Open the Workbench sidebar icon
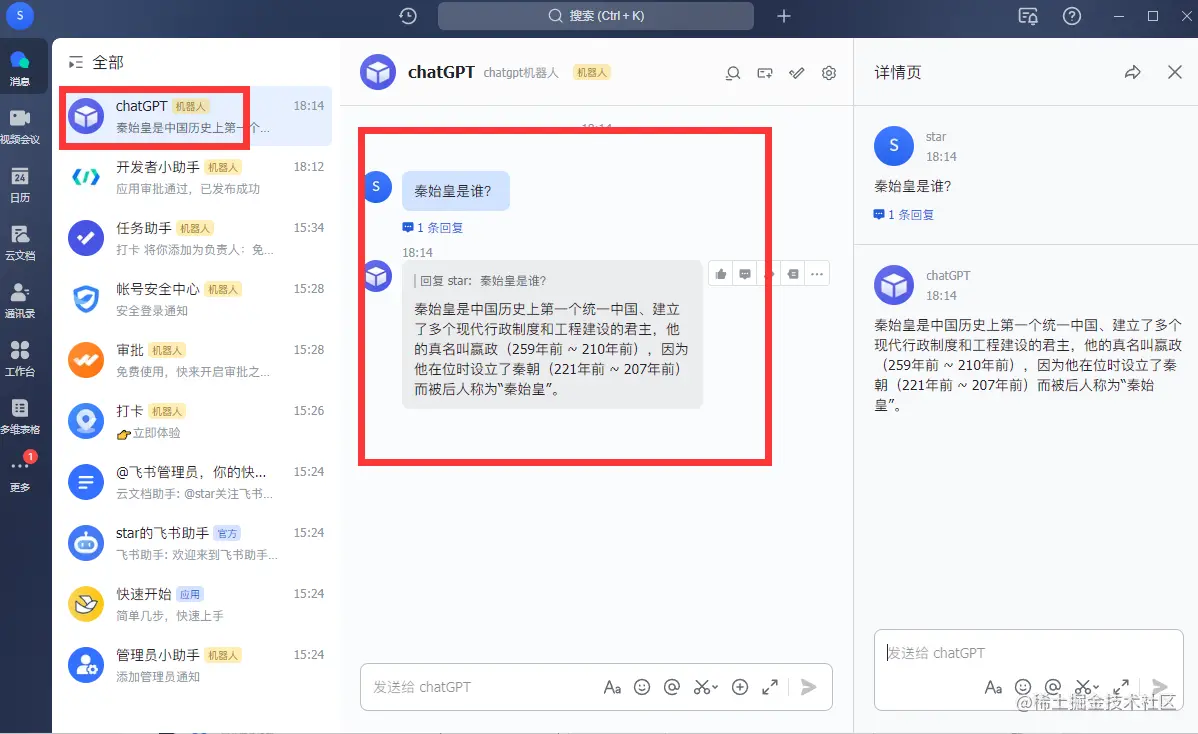1198x734 pixels. (x=20, y=358)
